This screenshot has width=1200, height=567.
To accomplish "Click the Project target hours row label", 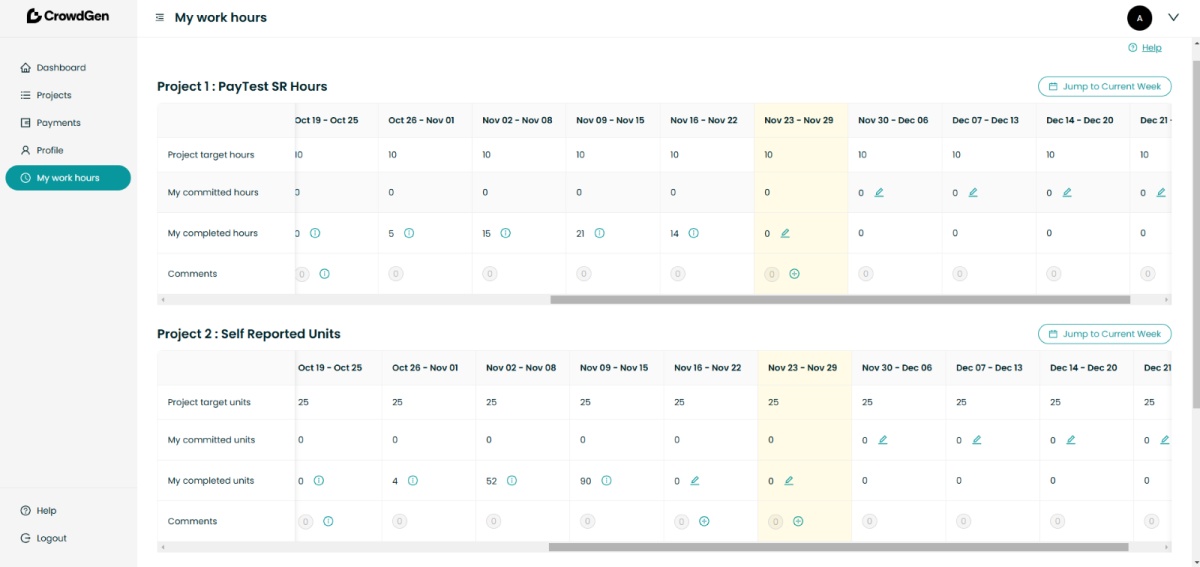I will (x=211, y=155).
